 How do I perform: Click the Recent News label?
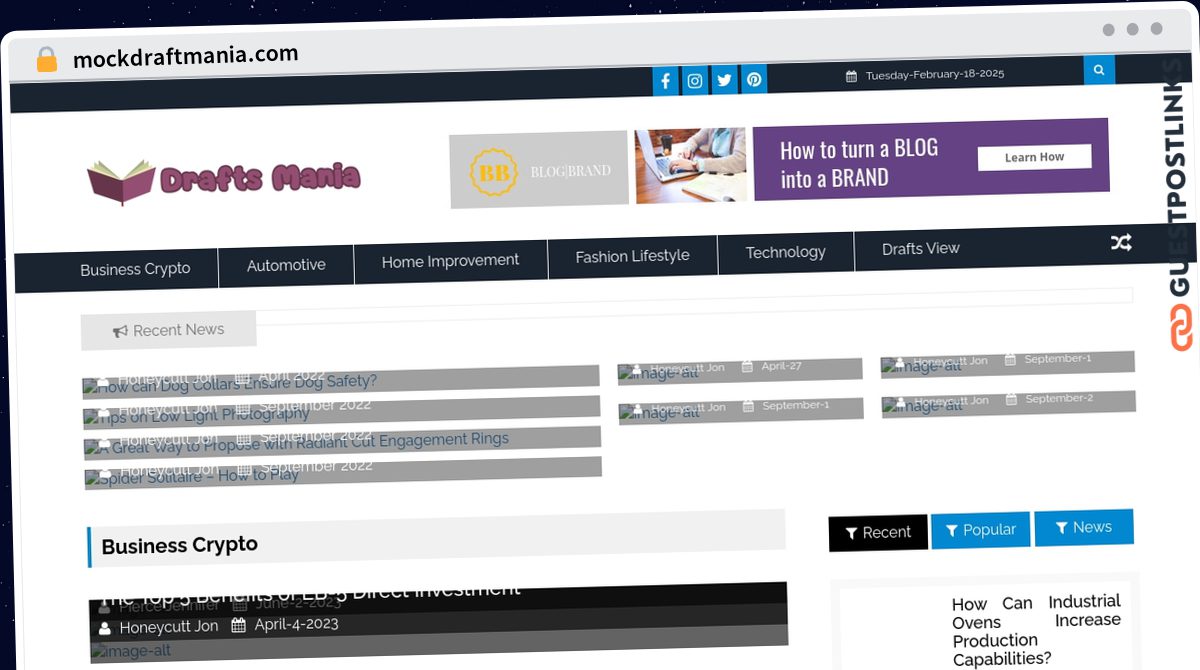178,330
